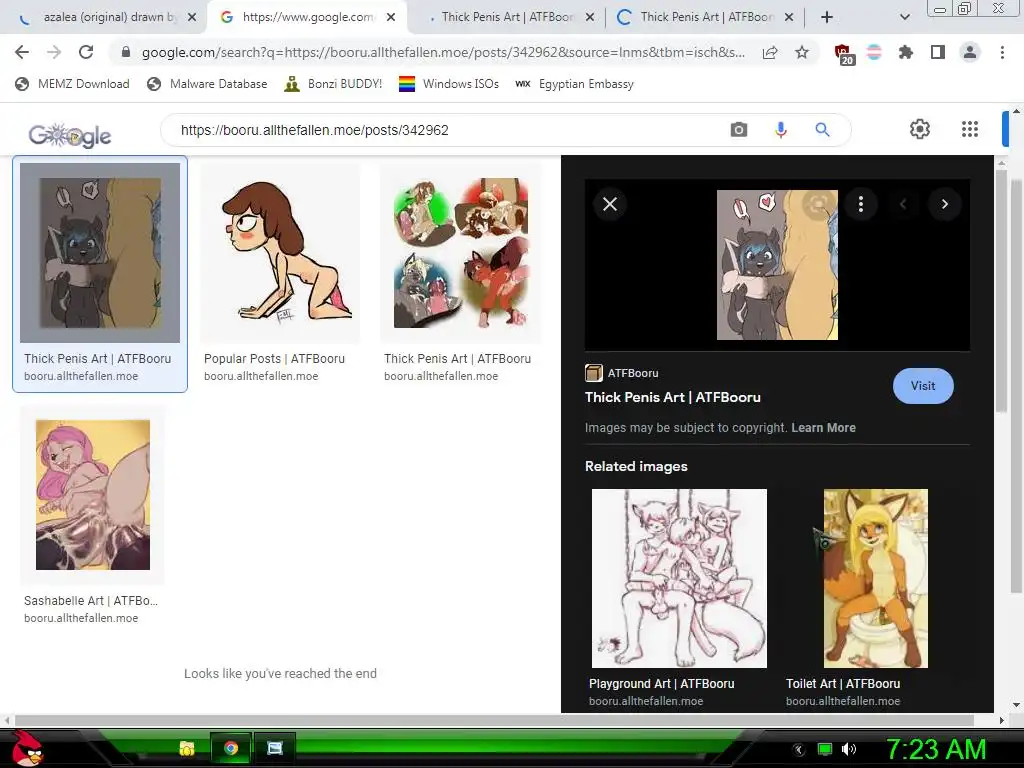Open the Egyptian Embassy bookmark
This screenshot has height=768, width=1024.
pyautogui.click(x=575, y=84)
